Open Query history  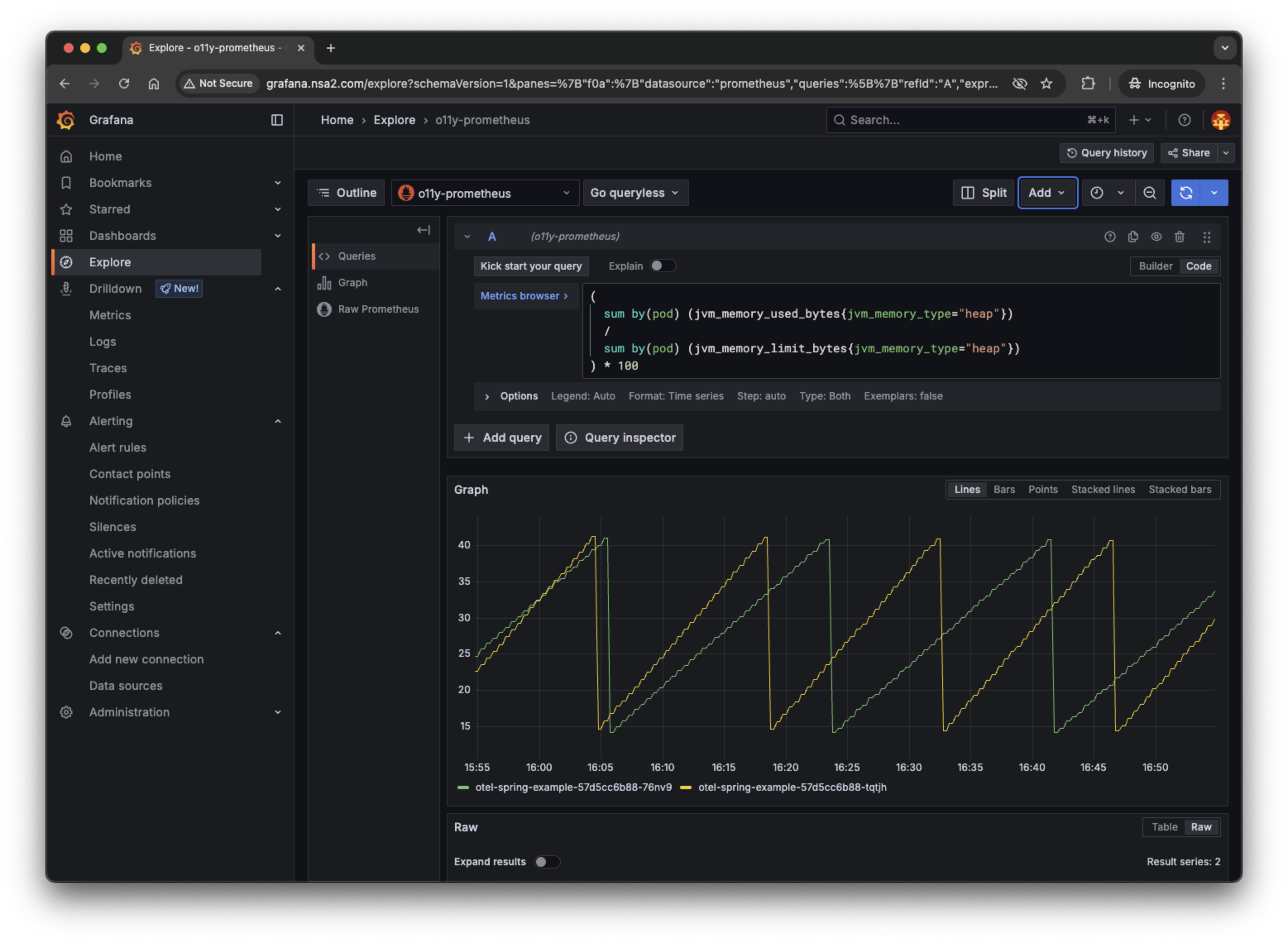point(1106,153)
